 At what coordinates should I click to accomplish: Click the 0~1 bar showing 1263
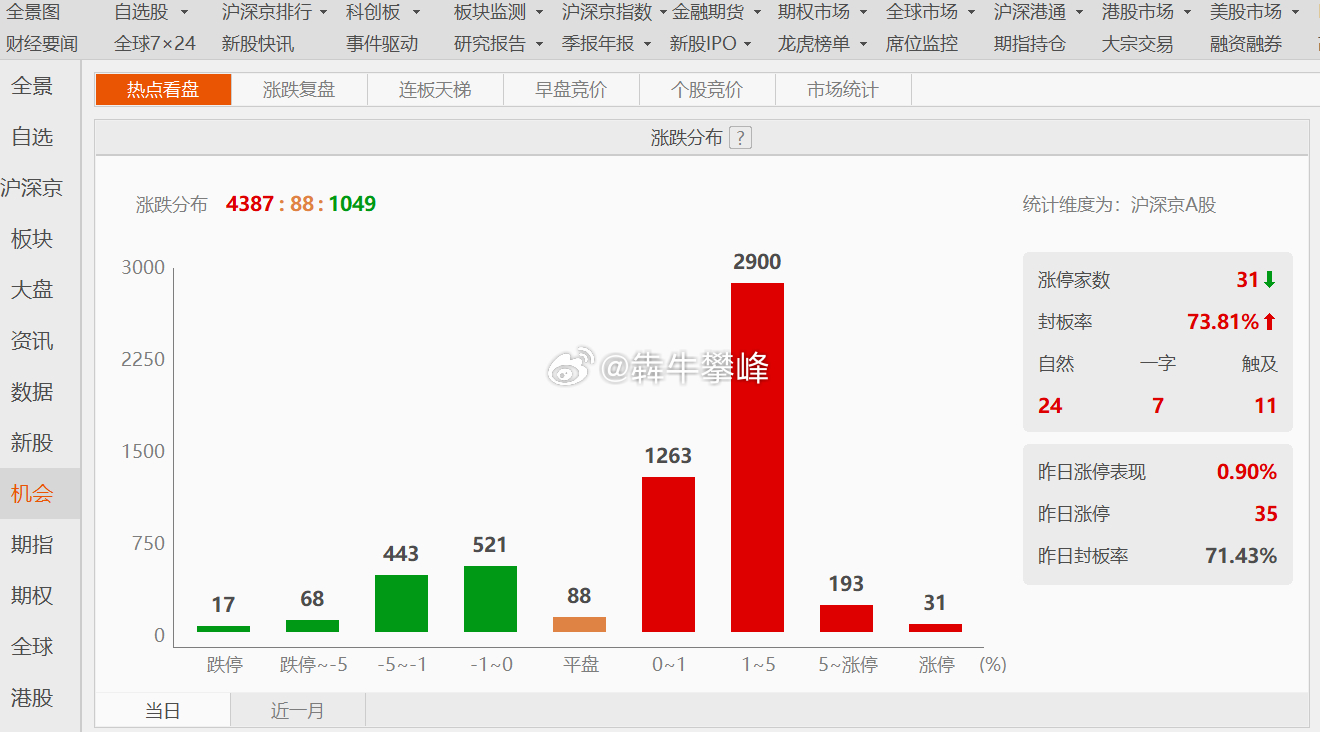click(x=668, y=554)
